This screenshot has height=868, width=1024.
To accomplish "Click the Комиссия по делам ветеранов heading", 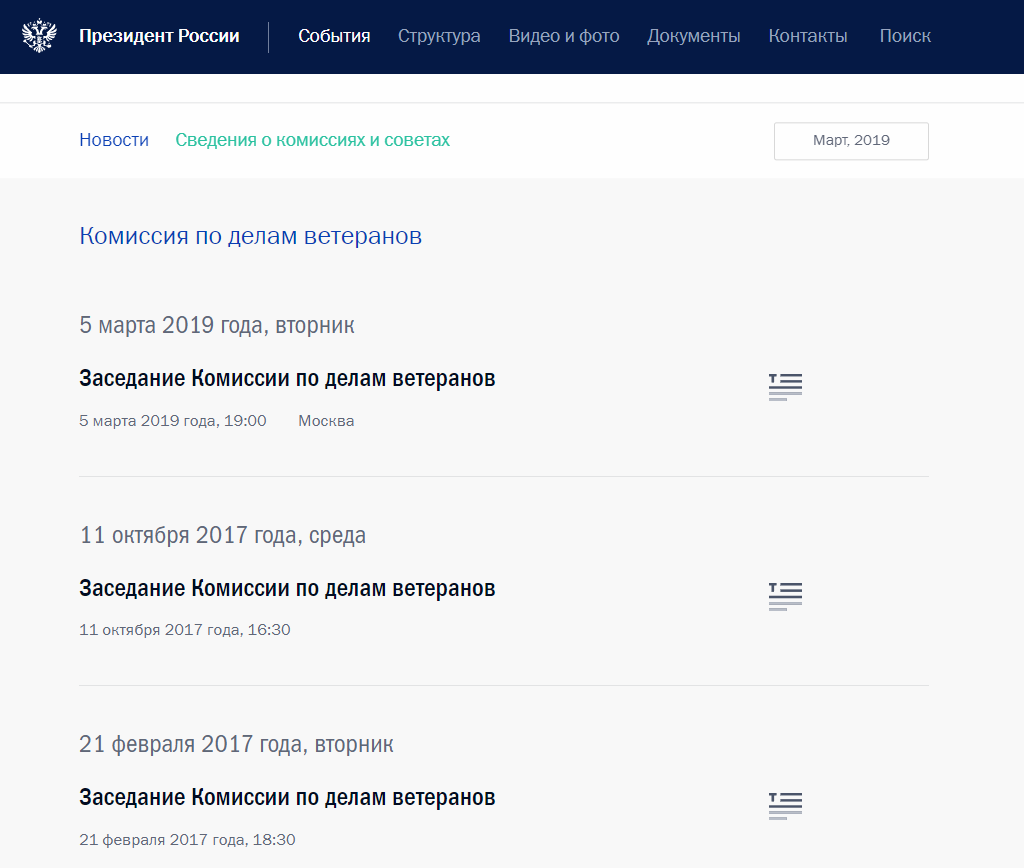I will coord(250,236).
